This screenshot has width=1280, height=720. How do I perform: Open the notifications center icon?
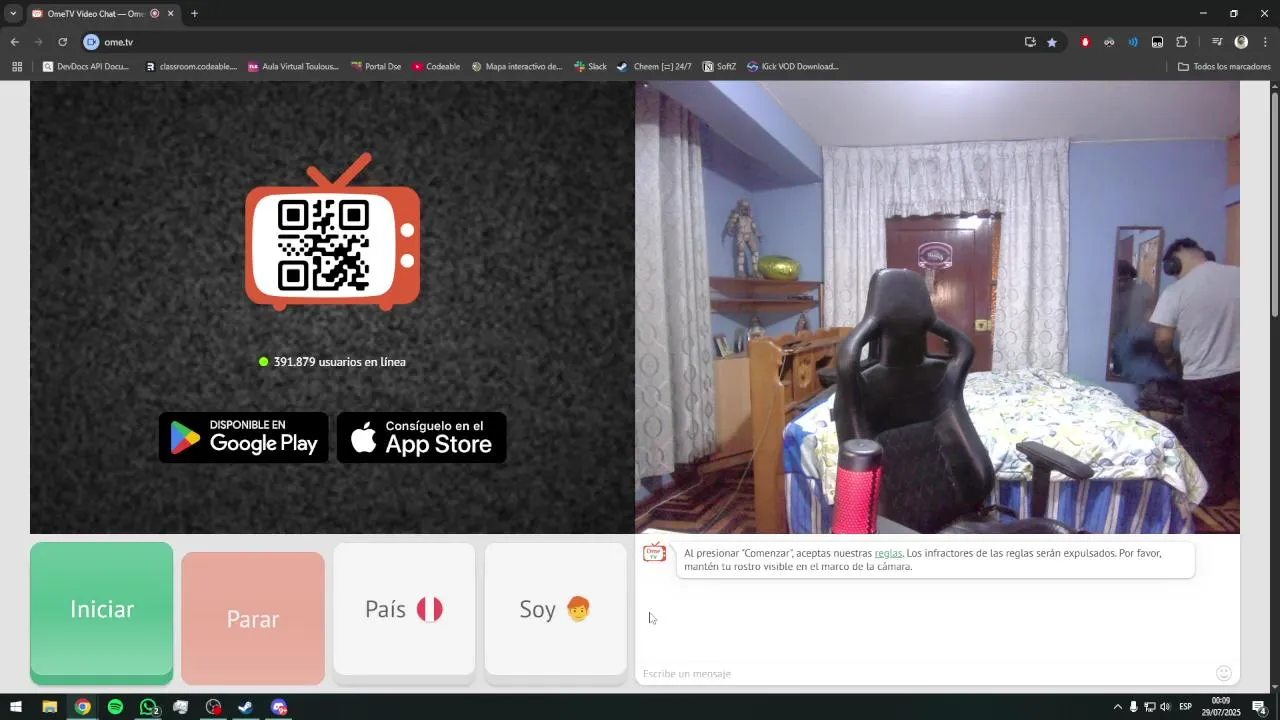click(x=1259, y=707)
